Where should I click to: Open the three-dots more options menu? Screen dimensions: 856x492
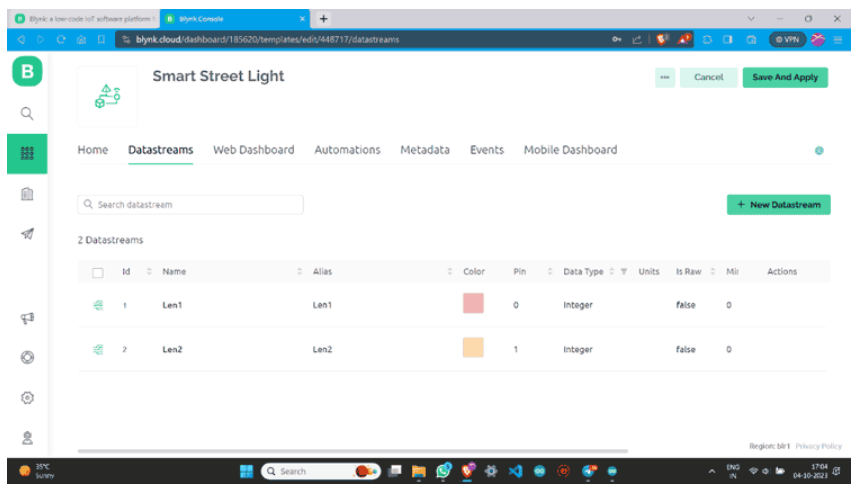click(x=664, y=78)
